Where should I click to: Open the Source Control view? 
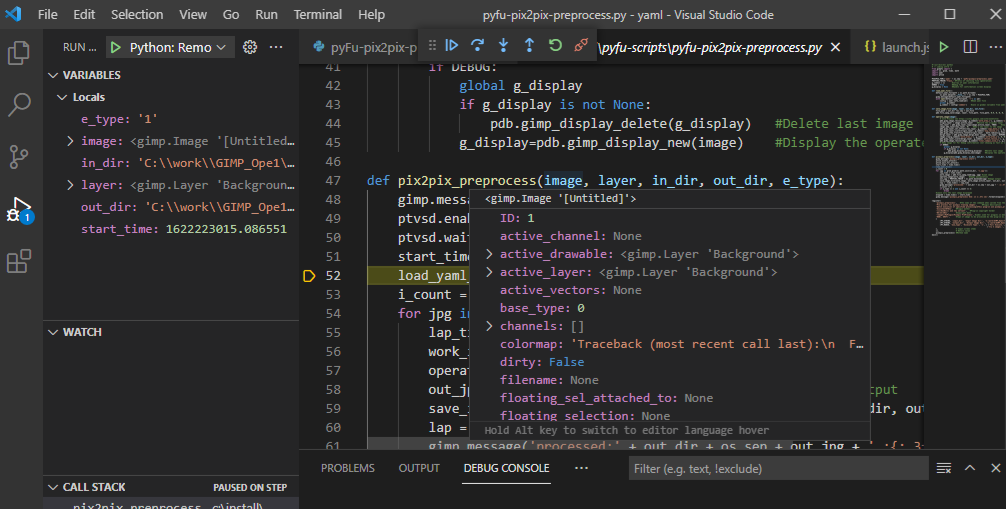pos(19,157)
